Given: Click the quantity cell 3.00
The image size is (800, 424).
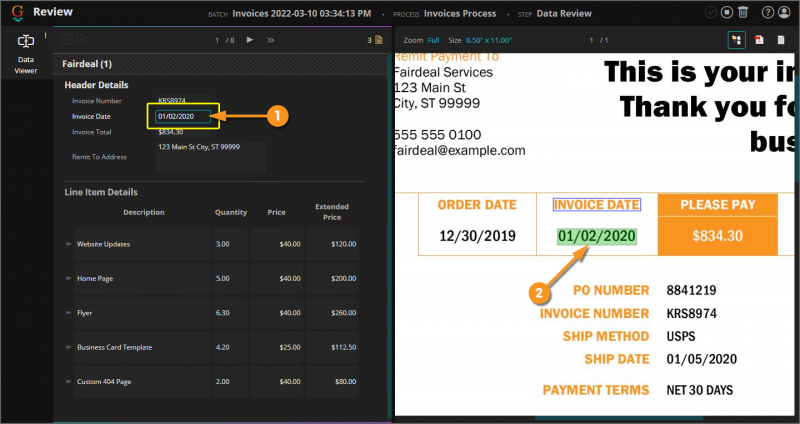Looking at the screenshot, I should click(x=231, y=244).
